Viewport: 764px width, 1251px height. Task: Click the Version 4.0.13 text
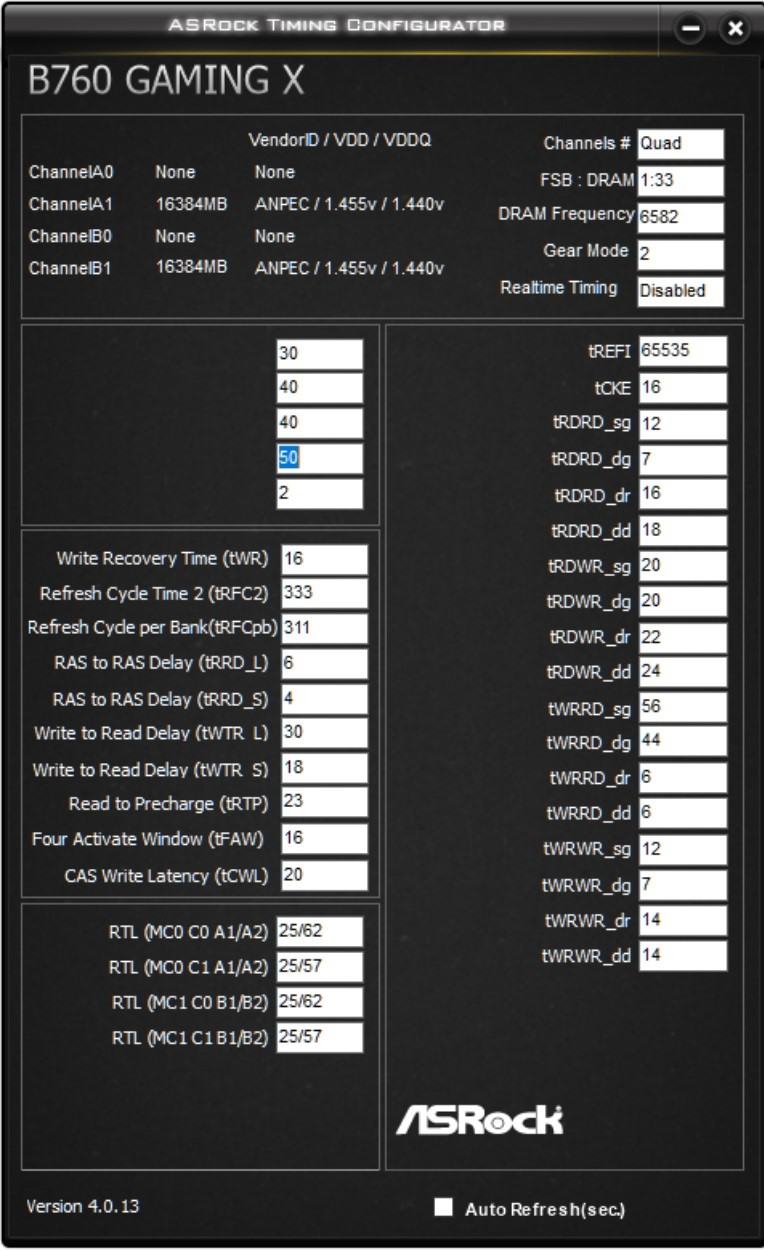coord(83,1206)
